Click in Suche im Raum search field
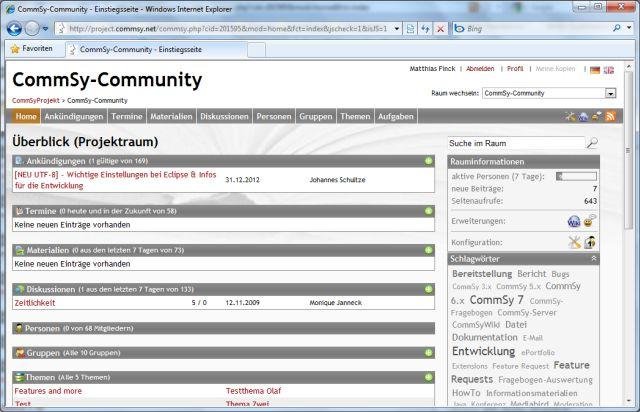 click(x=516, y=143)
